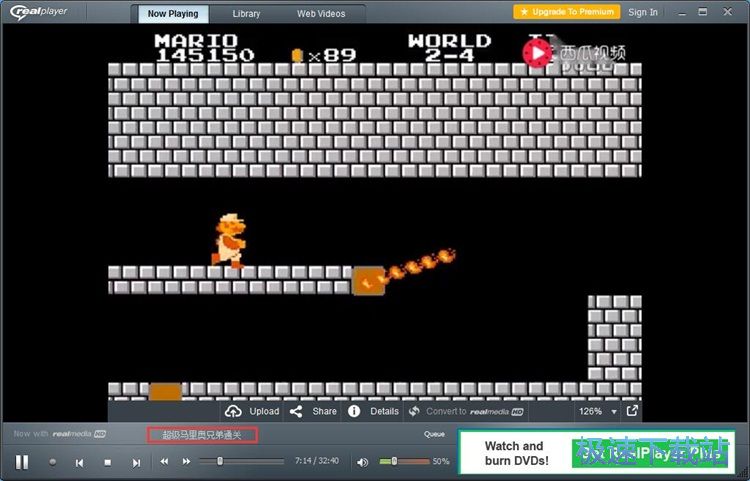This screenshot has height=481, width=750.
Task: Click the Sign In link
Action: coord(643,12)
